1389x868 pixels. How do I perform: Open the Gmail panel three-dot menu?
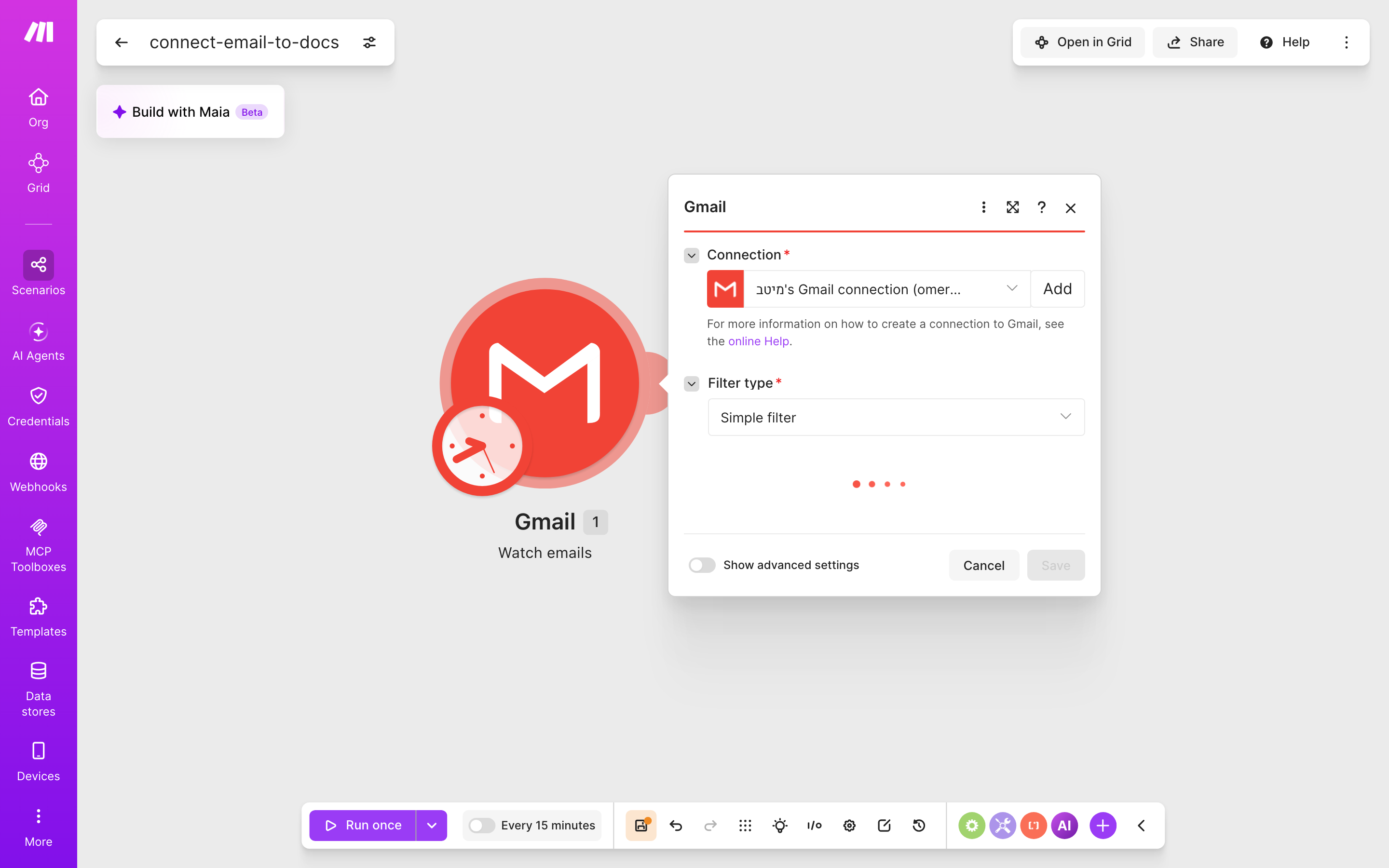(x=983, y=207)
